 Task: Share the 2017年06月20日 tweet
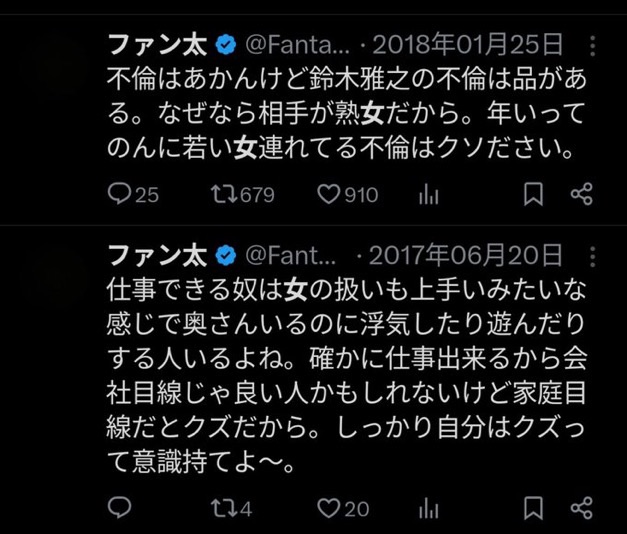[x=581, y=508]
